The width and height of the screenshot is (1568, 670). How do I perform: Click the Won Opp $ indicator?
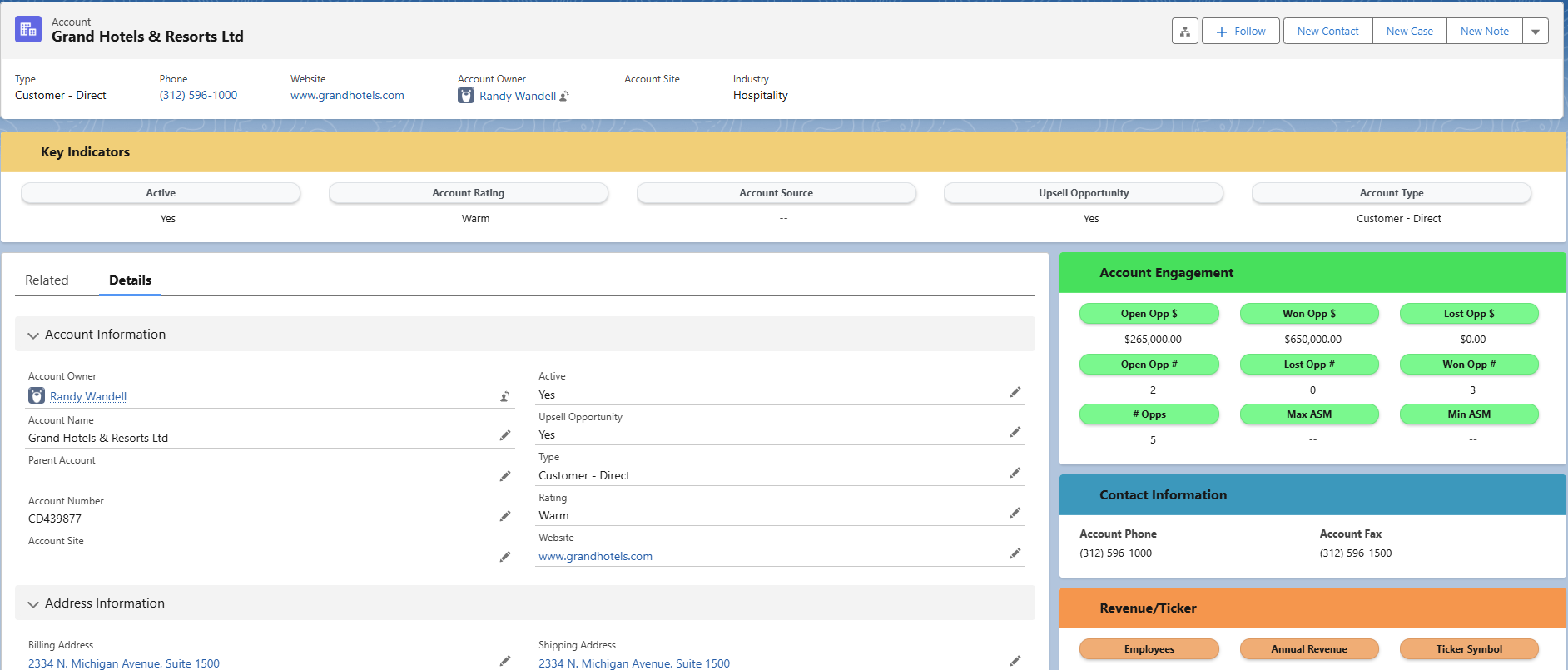coord(1309,314)
